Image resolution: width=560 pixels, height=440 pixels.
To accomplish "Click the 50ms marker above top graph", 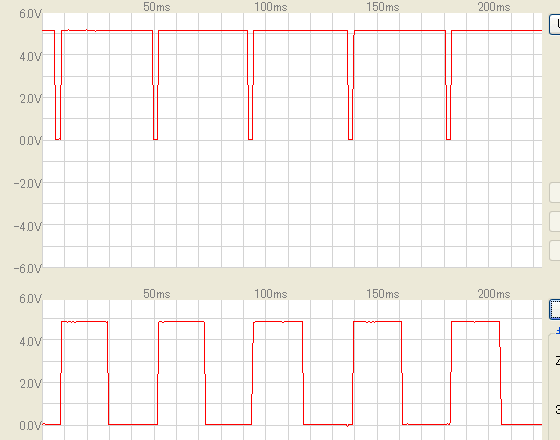I will pos(157,7).
